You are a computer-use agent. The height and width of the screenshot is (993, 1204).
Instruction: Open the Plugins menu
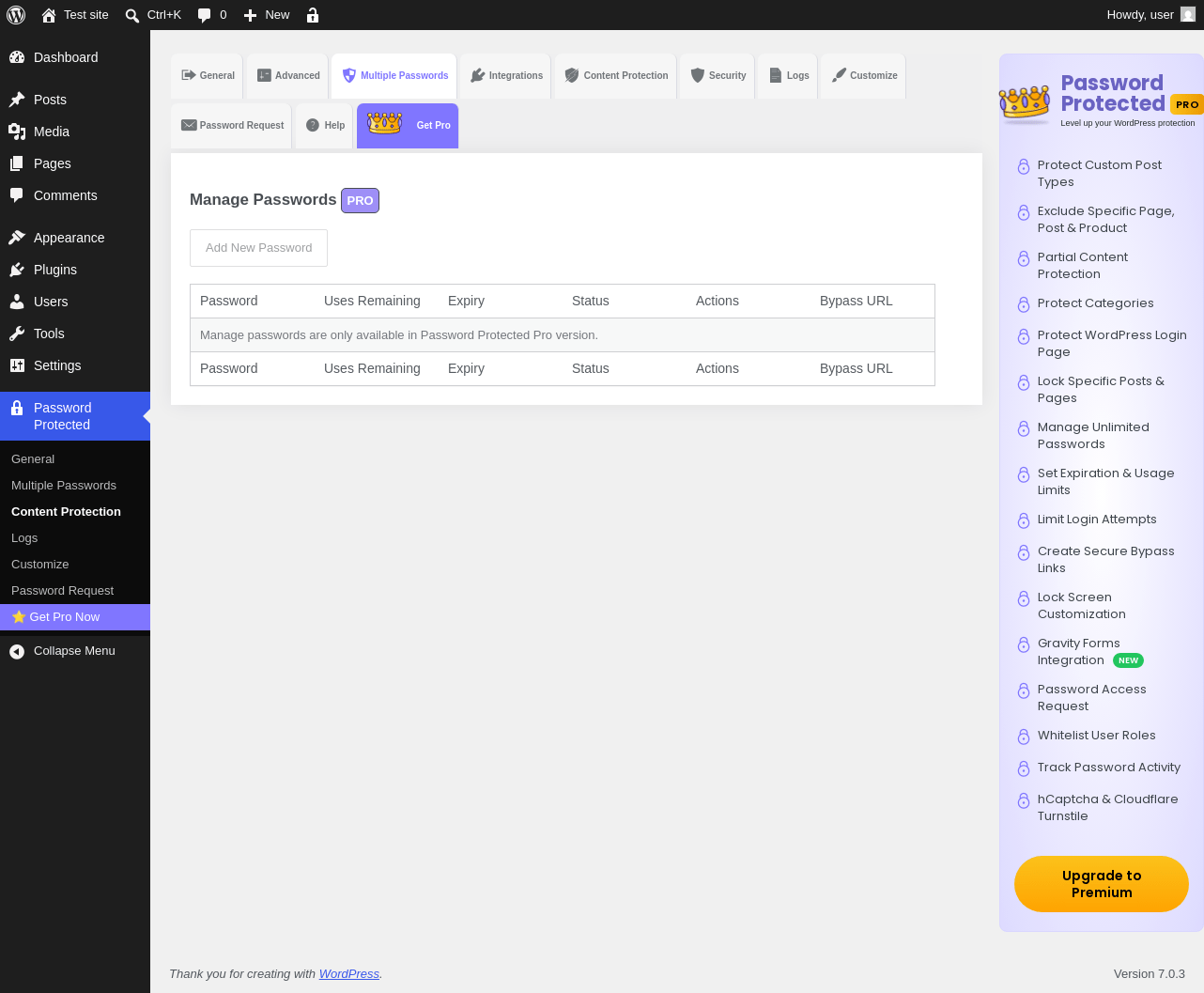[75, 270]
